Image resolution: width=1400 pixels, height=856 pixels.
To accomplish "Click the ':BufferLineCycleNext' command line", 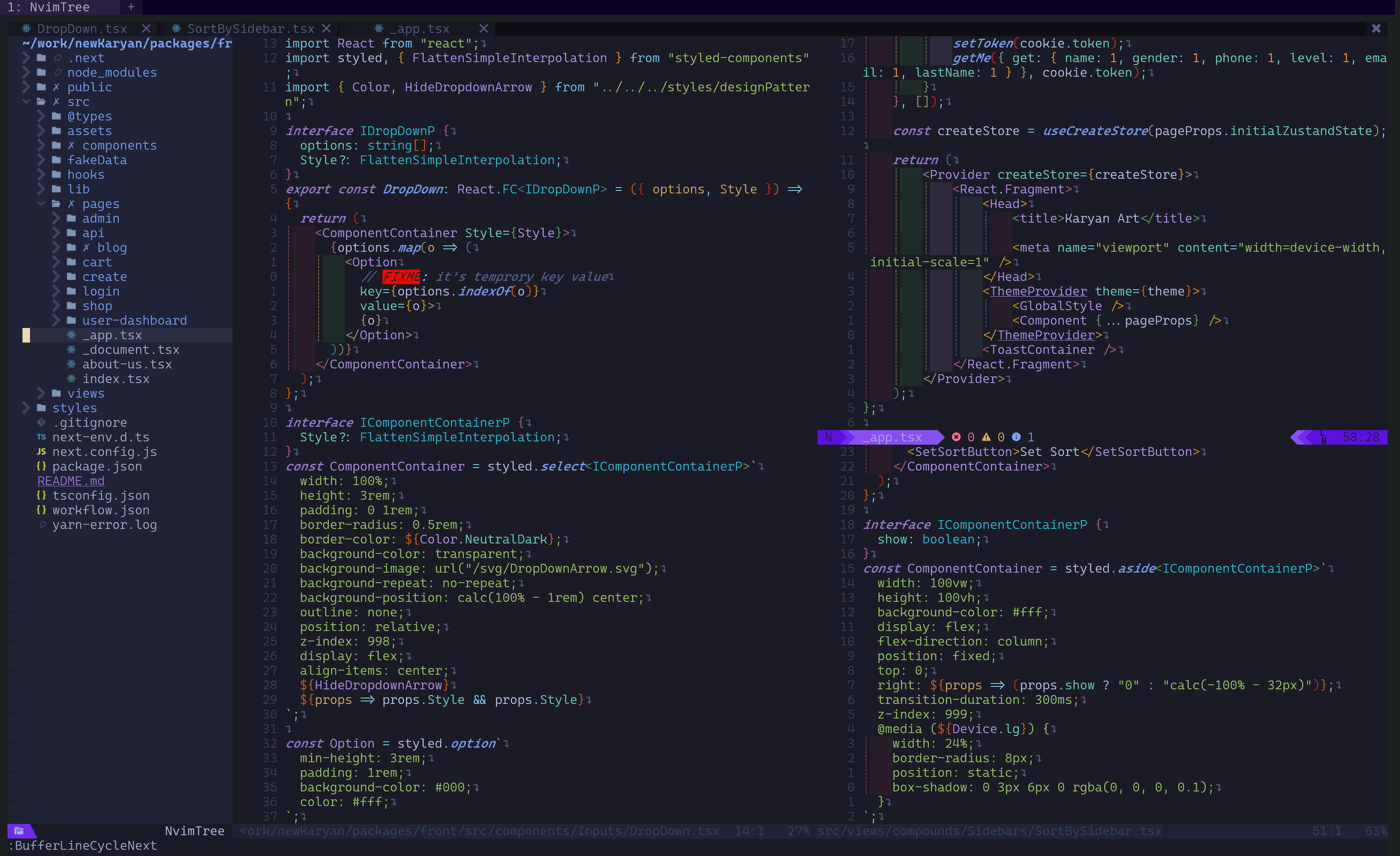I will tap(82, 845).
